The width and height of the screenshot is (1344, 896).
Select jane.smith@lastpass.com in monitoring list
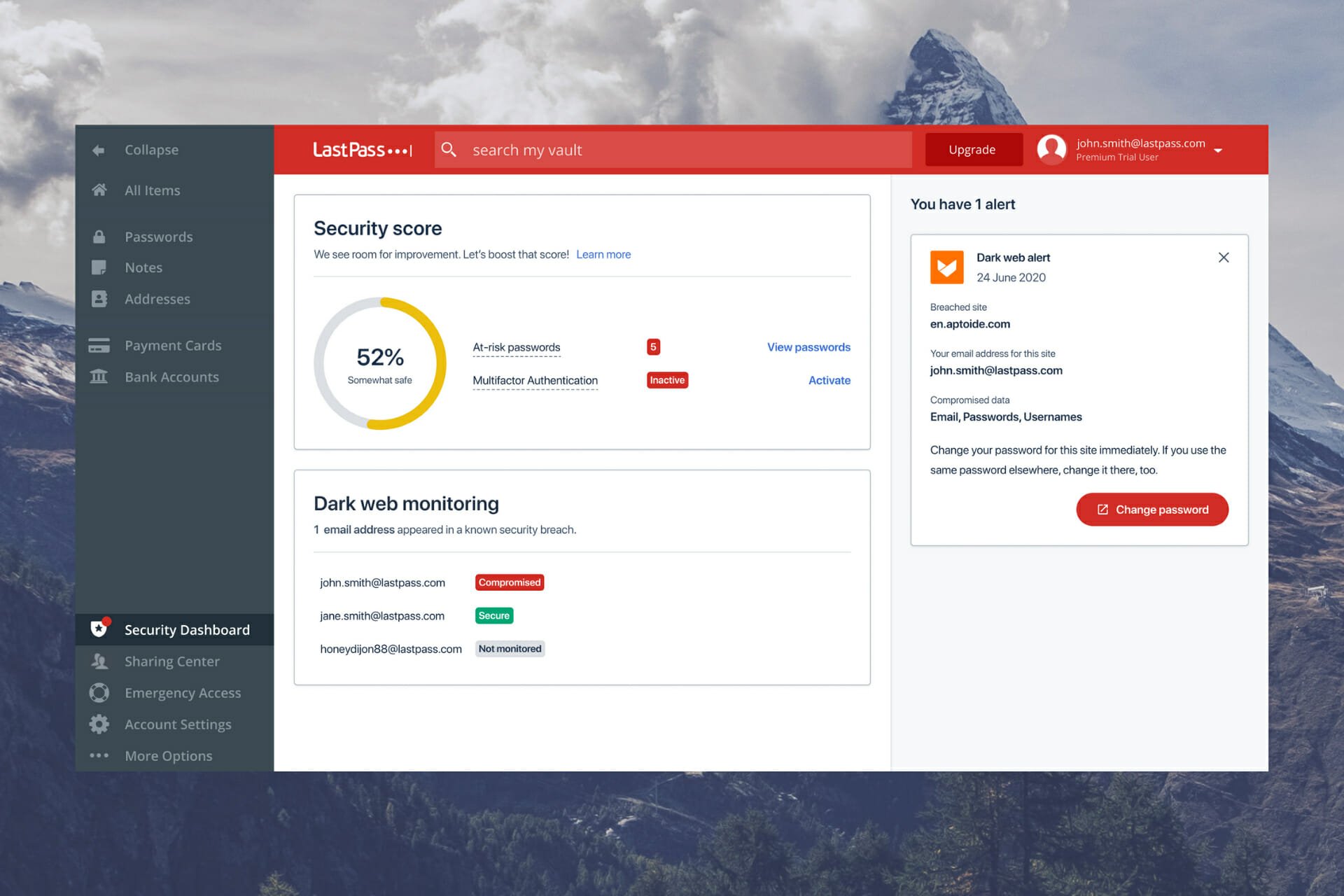pos(382,616)
